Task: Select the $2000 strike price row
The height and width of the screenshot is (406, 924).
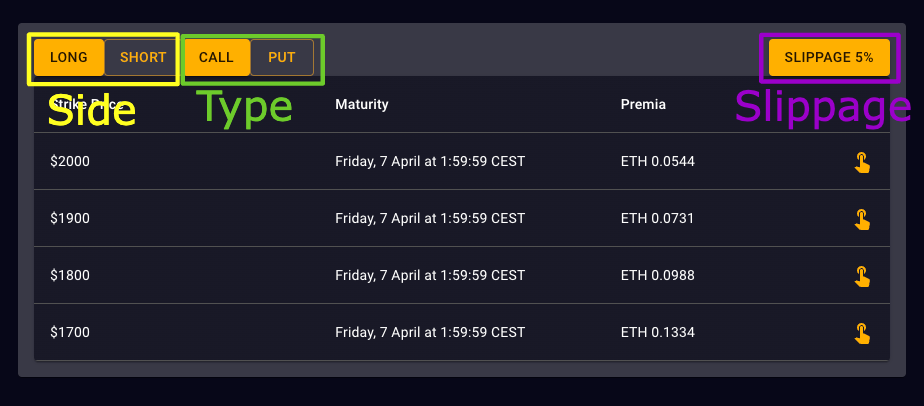Action: pyautogui.click(x=70, y=161)
